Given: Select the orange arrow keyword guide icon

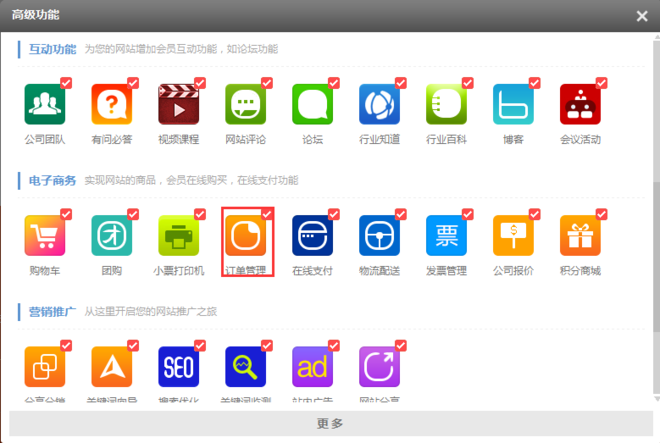Looking at the screenshot, I should 112,367.
